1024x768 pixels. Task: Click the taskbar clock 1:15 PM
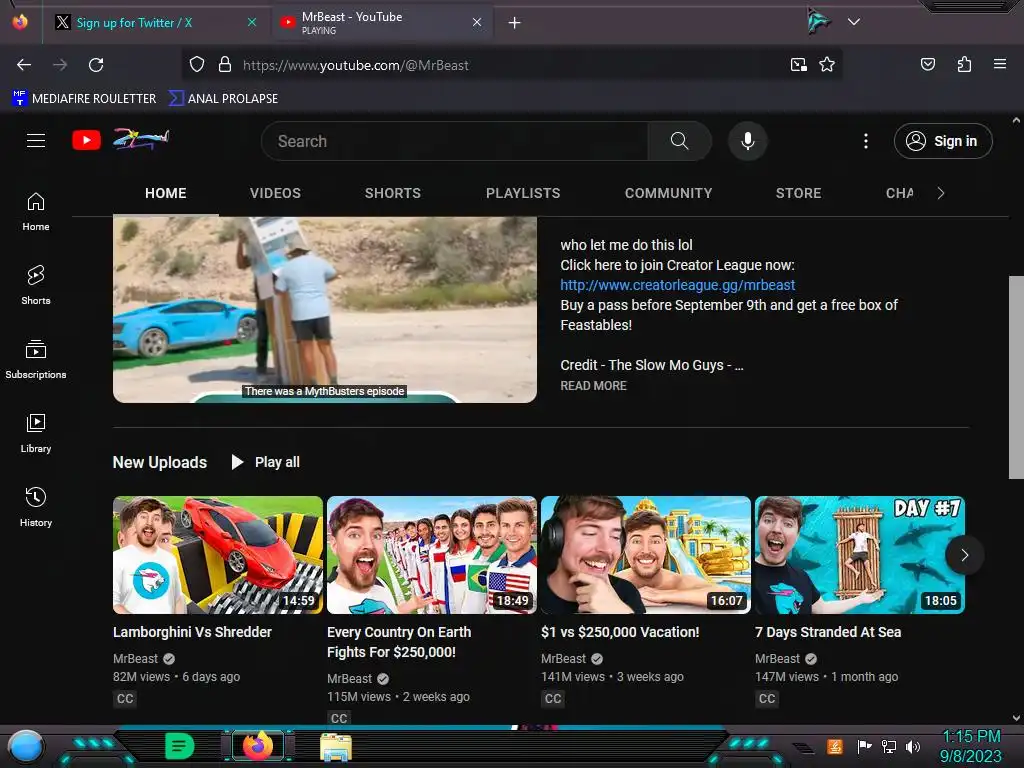[x=971, y=737]
